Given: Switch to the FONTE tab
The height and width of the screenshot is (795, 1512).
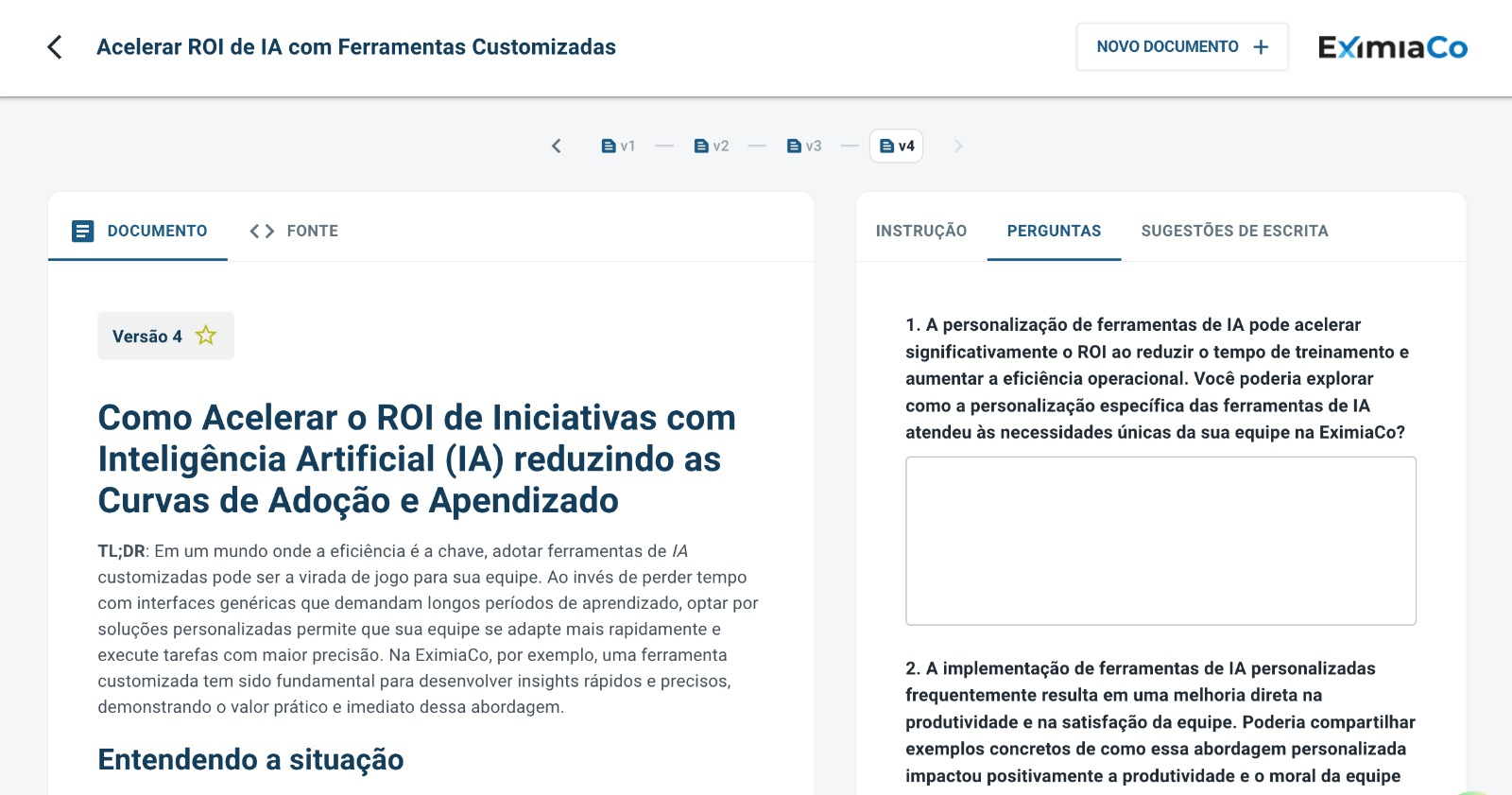Looking at the screenshot, I should pyautogui.click(x=294, y=231).
